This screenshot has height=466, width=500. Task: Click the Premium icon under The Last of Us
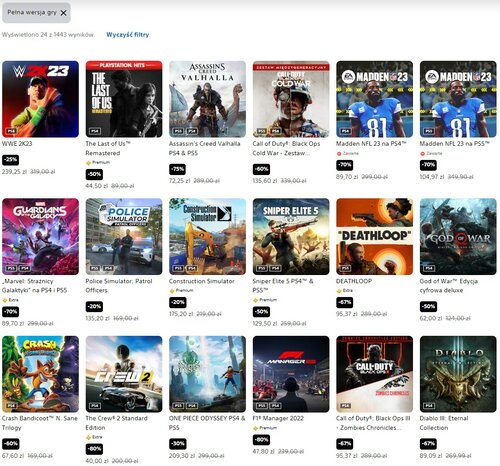pyautogui.click(x=88, y=163)
